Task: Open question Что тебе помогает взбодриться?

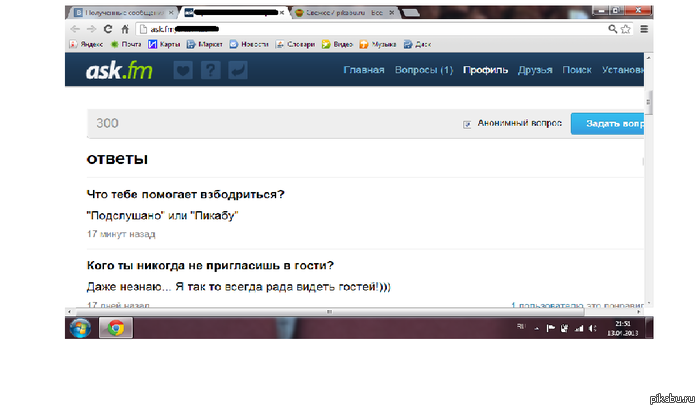Action: tap(185, 194)
